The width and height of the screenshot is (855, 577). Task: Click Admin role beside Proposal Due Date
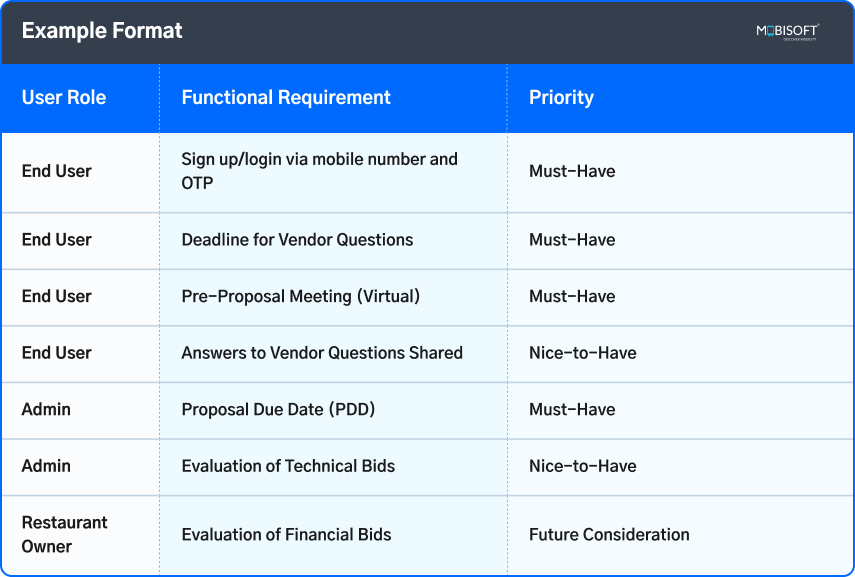pyautogui.click(x=46, y=410)
